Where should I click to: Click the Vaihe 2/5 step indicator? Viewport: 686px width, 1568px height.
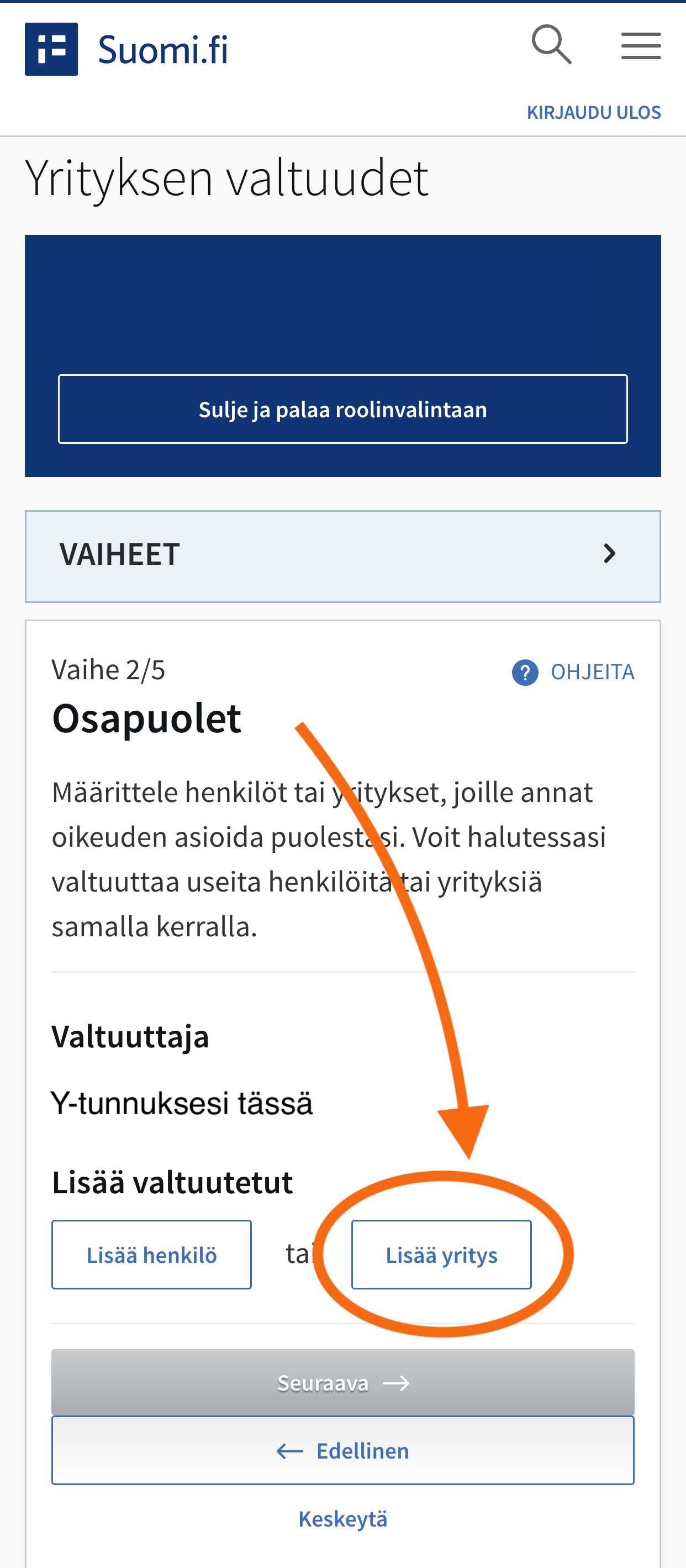pyautogui.click(x=108, y=669)
